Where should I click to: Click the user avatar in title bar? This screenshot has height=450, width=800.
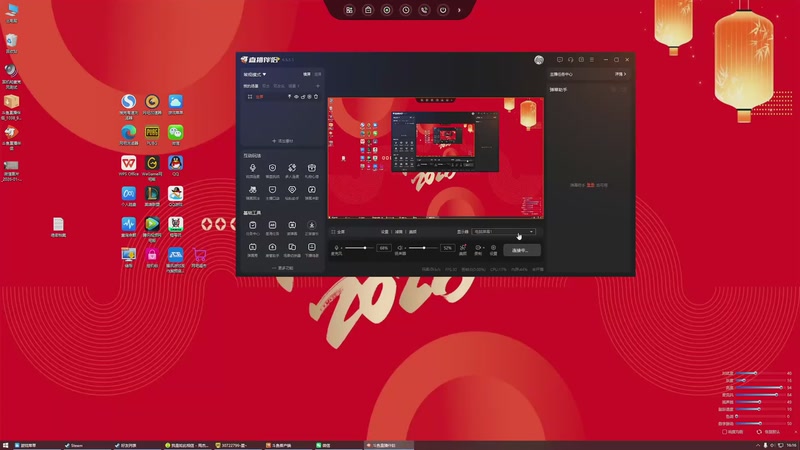click(539, 60)
